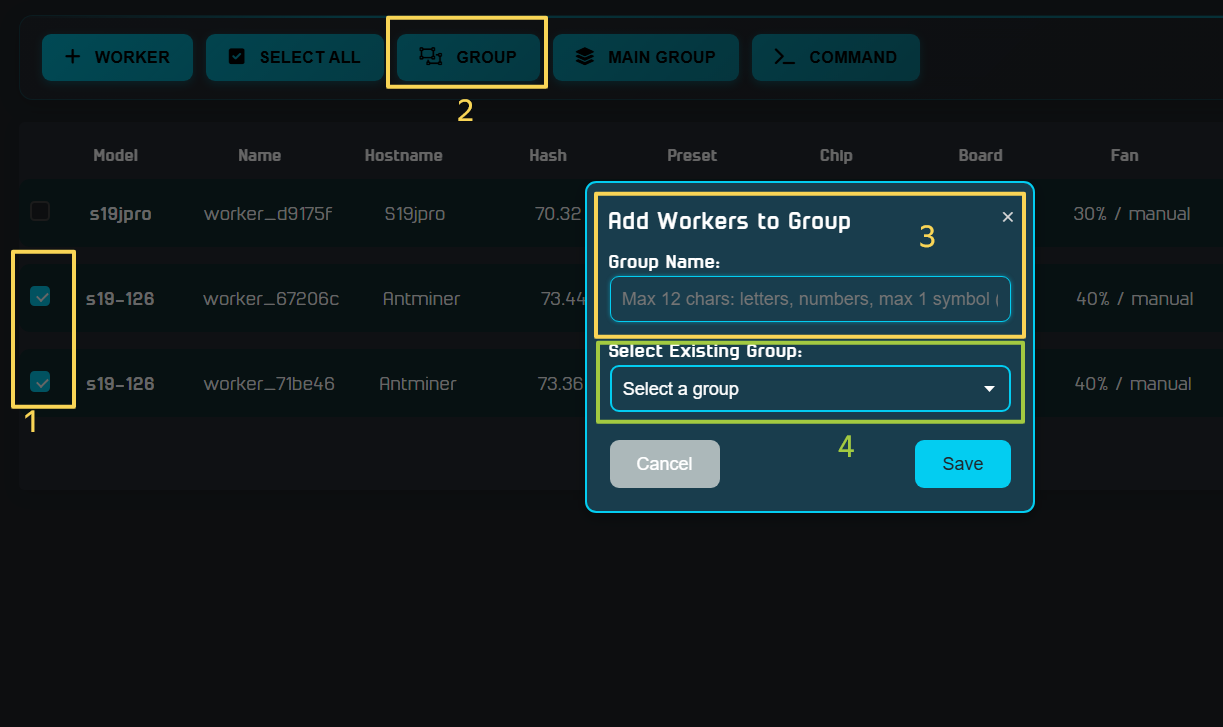Select the worker_d9175f name cell
1223x727 pixels.
point(268,214)
